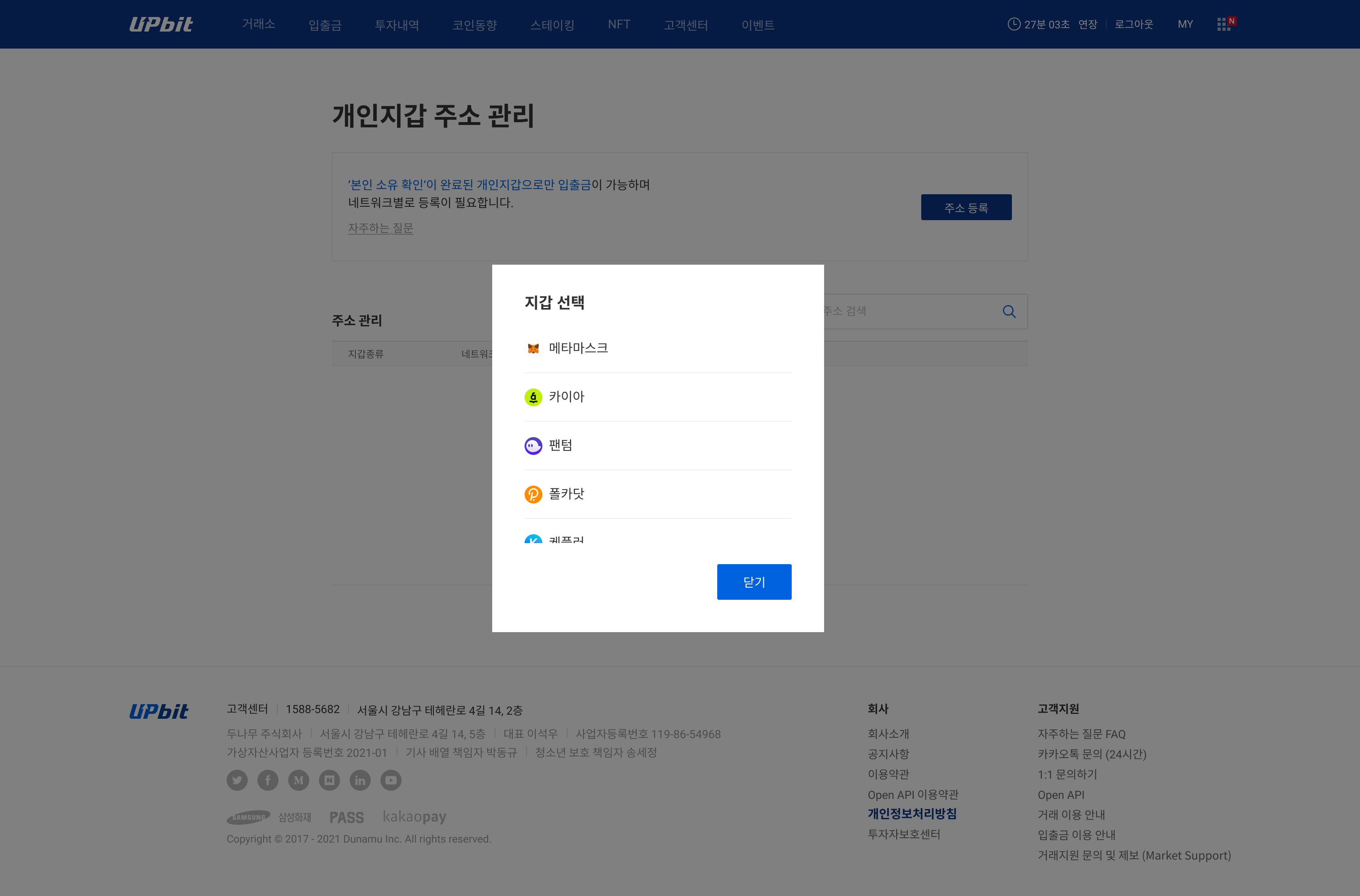Click the magnifier search icon
1360x896 pixels.
click(x=1009, y=312)
